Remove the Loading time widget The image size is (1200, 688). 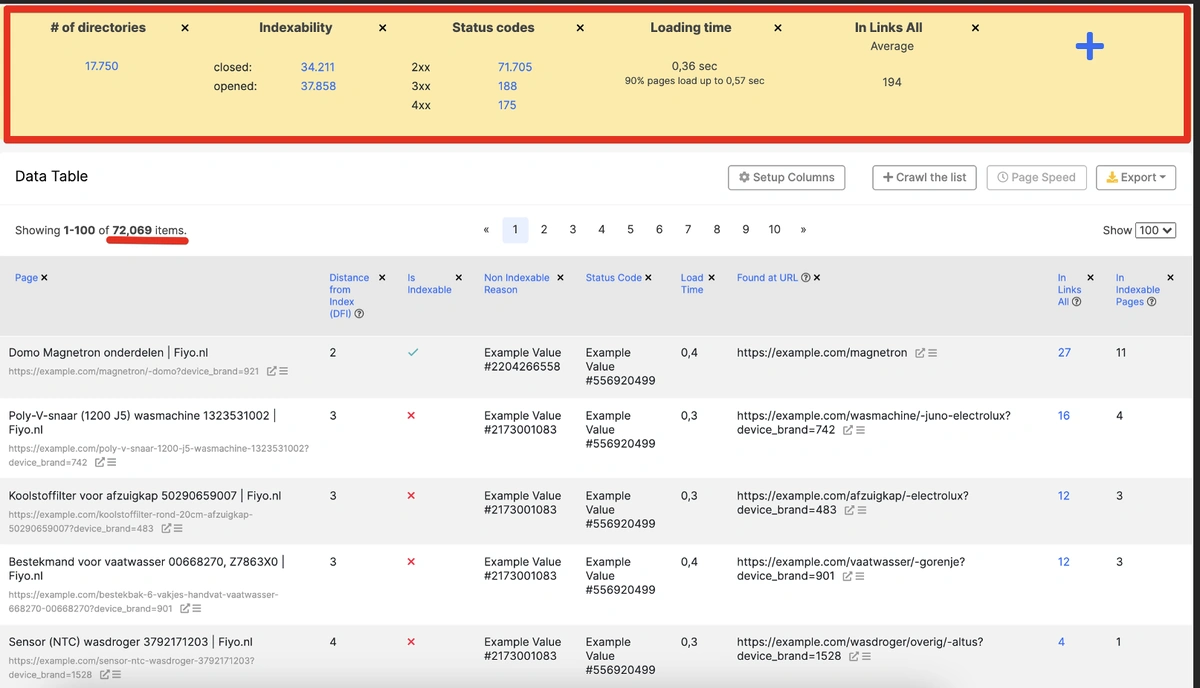point(777,28)
